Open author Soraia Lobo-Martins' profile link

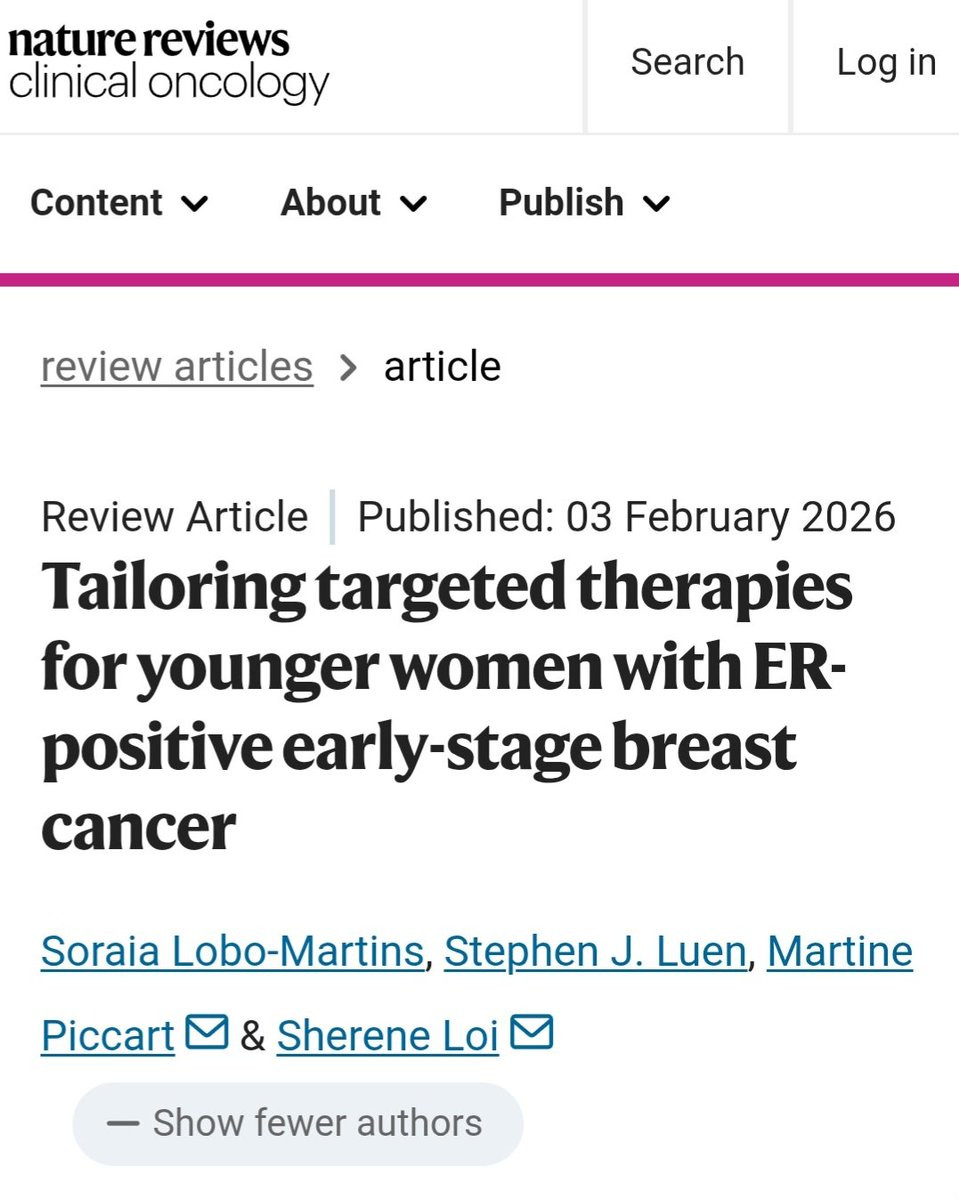pos(232,951)
